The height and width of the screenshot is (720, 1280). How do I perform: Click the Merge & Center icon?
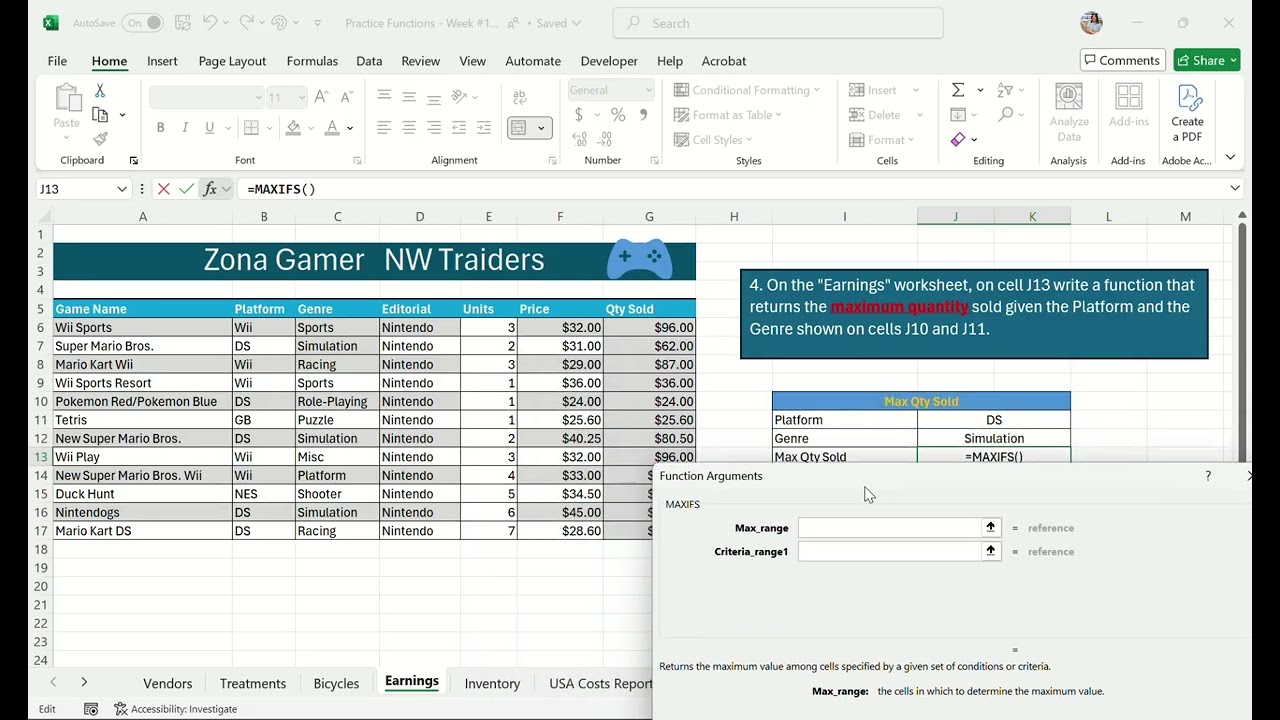pyautogui.click(x=518, y=128)
